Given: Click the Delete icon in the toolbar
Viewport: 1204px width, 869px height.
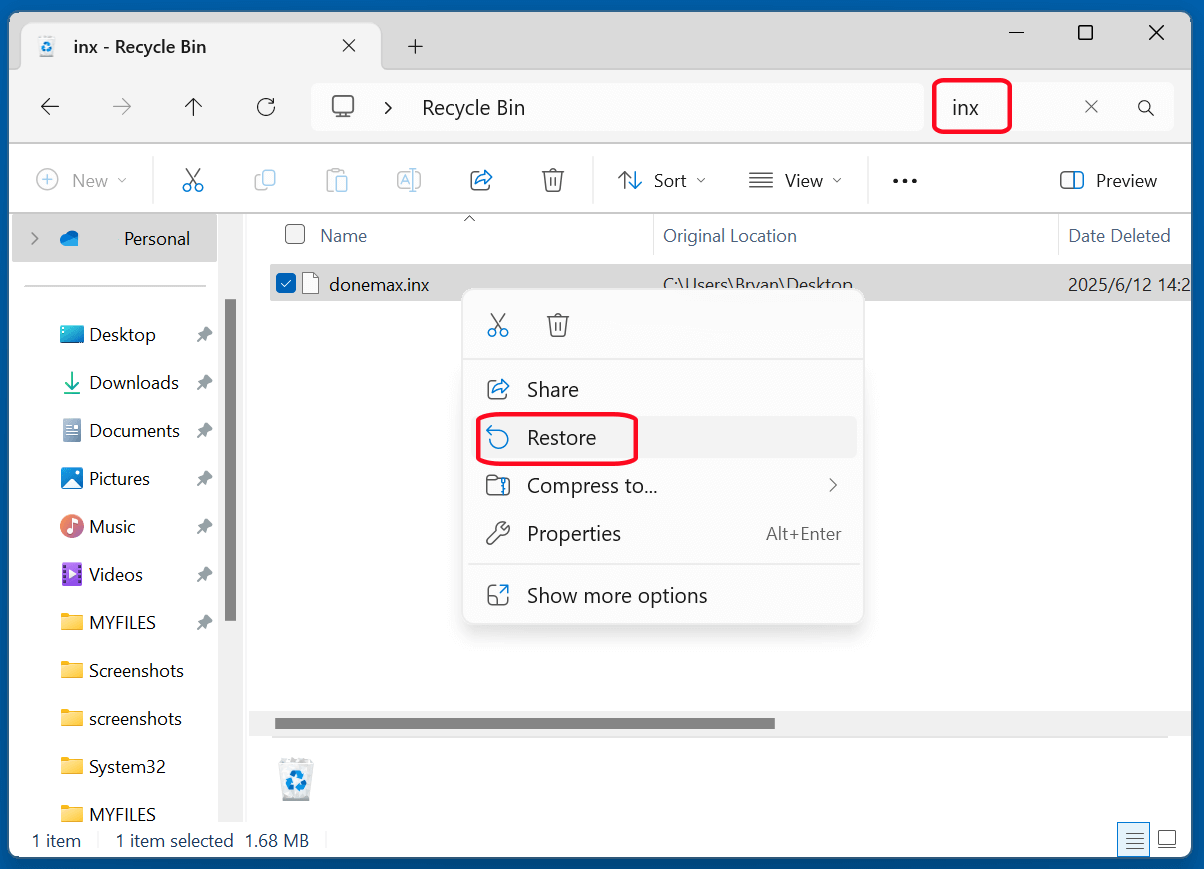Looking at the screenshot, I should point(553,180).
